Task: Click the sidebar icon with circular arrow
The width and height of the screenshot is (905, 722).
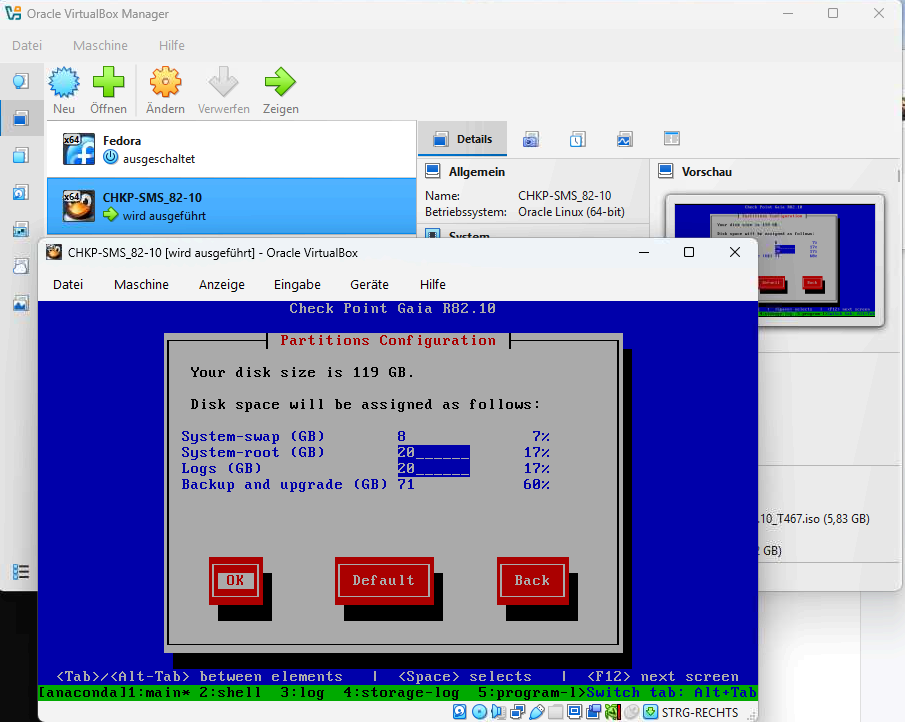Action: [x=21, y=192]
